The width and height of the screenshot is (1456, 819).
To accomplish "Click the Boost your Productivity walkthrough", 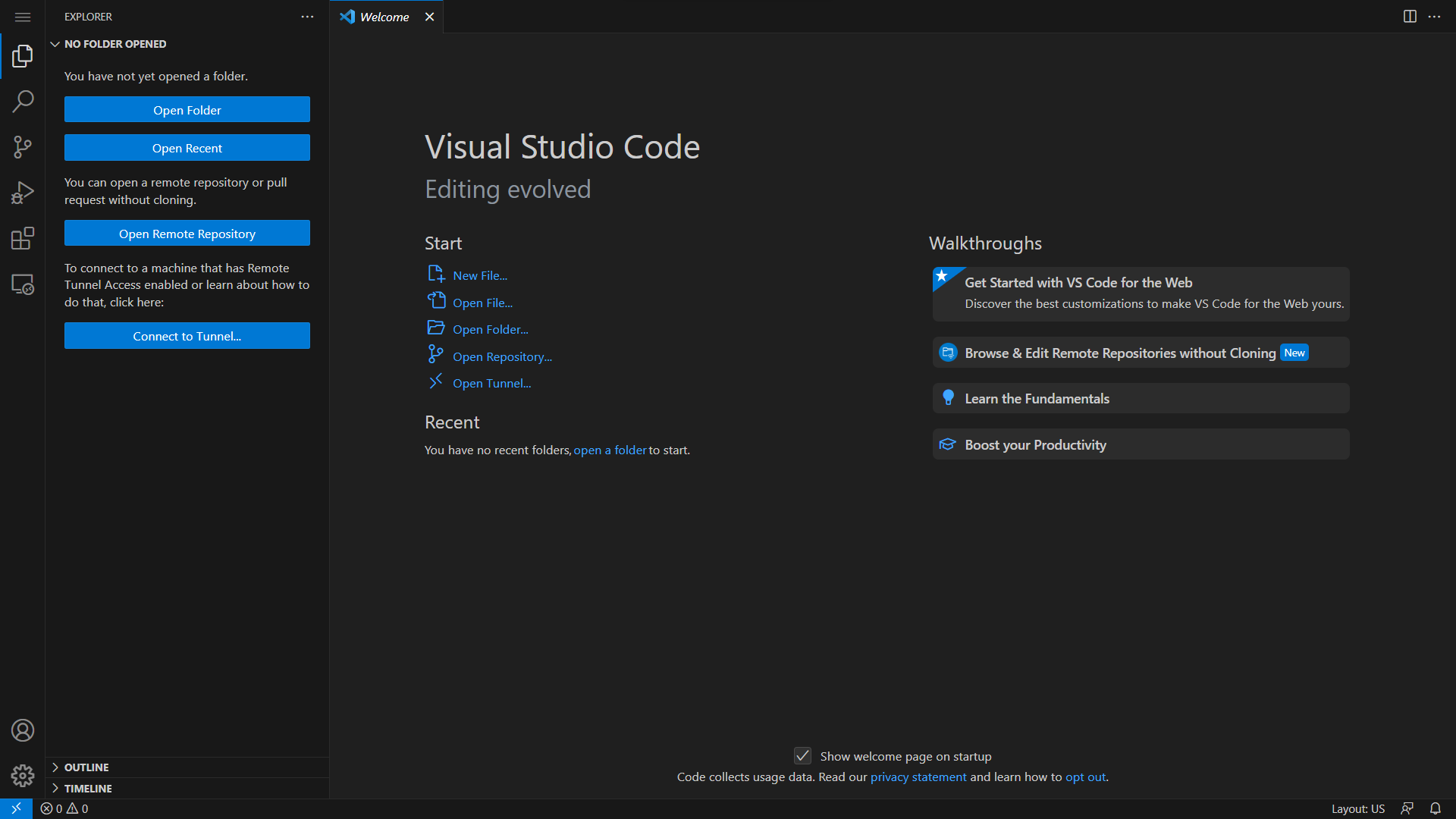I will point(1141,445).
